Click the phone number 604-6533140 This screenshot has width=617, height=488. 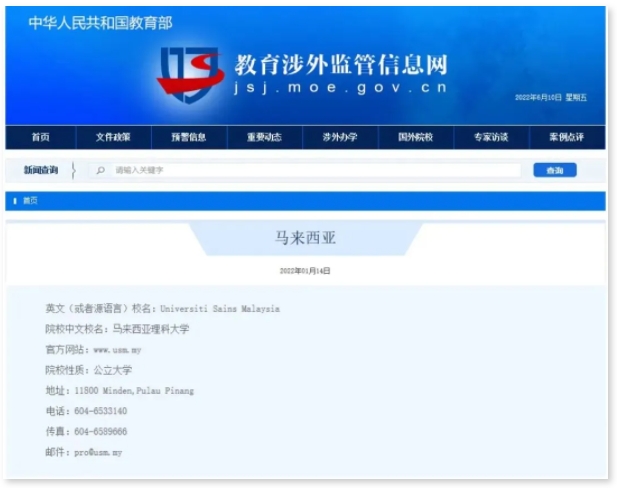(x=101, y=411)
